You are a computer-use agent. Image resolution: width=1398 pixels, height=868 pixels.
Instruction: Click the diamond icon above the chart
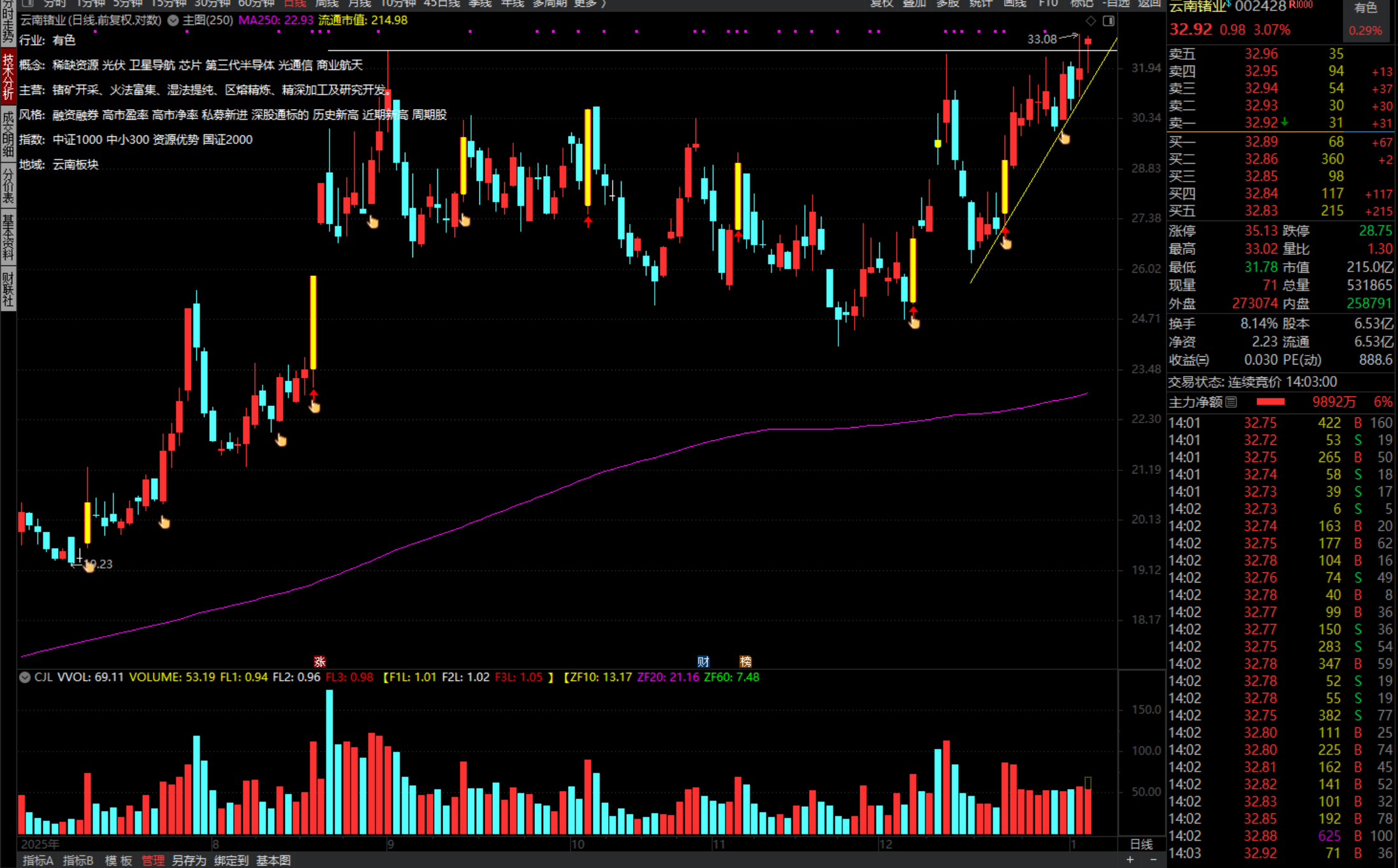click(x=1091, y=21)
